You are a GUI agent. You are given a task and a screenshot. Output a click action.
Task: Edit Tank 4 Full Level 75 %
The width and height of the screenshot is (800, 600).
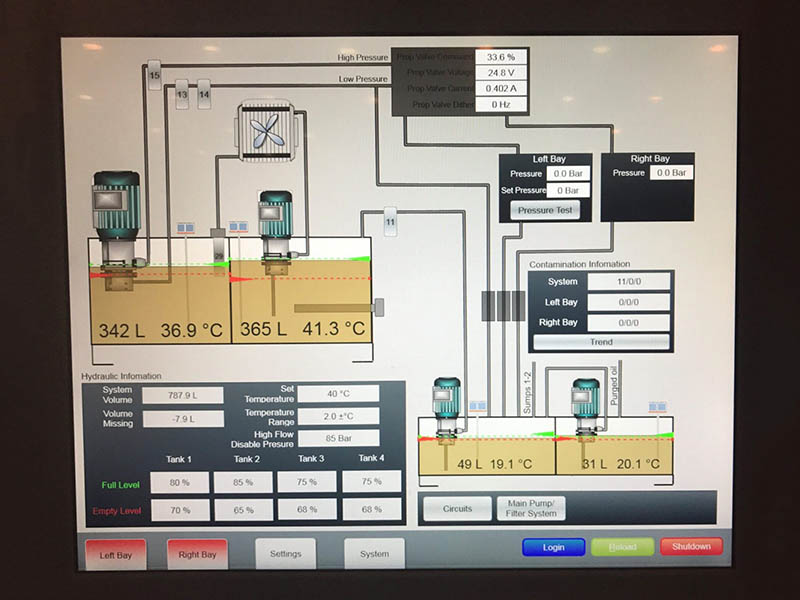point(371,481)
